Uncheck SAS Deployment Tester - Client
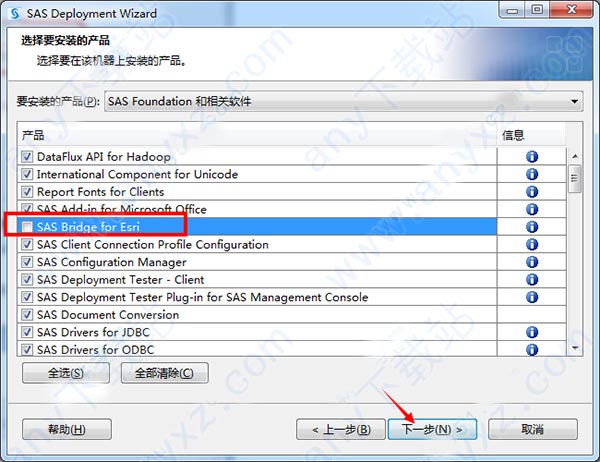Viewport: 600px width, 462px height. (x=27, y=279)
